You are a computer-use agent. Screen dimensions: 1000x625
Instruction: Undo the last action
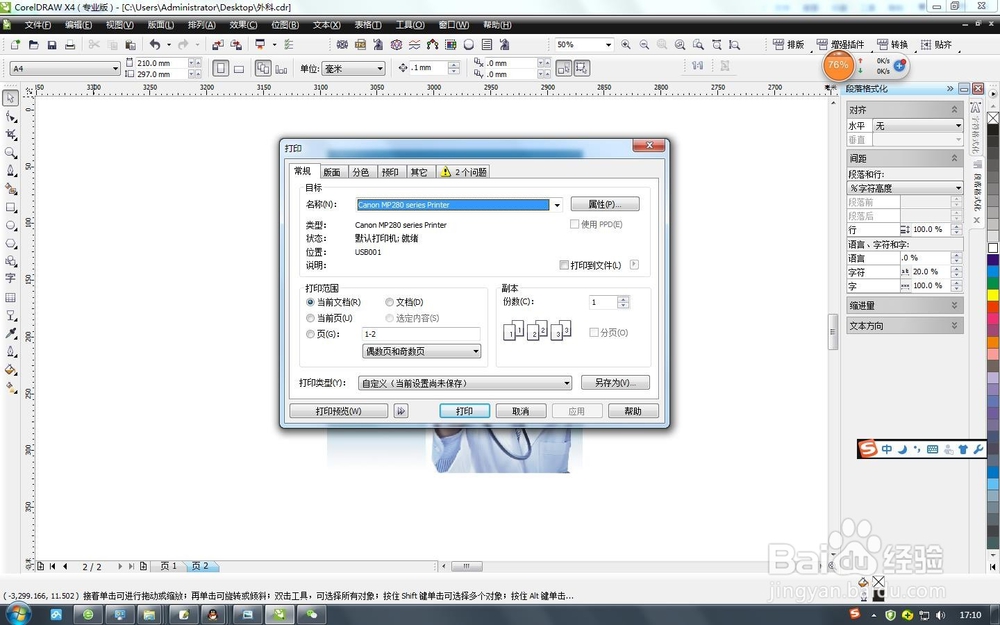pyautogui.click(x=155, y=45)
